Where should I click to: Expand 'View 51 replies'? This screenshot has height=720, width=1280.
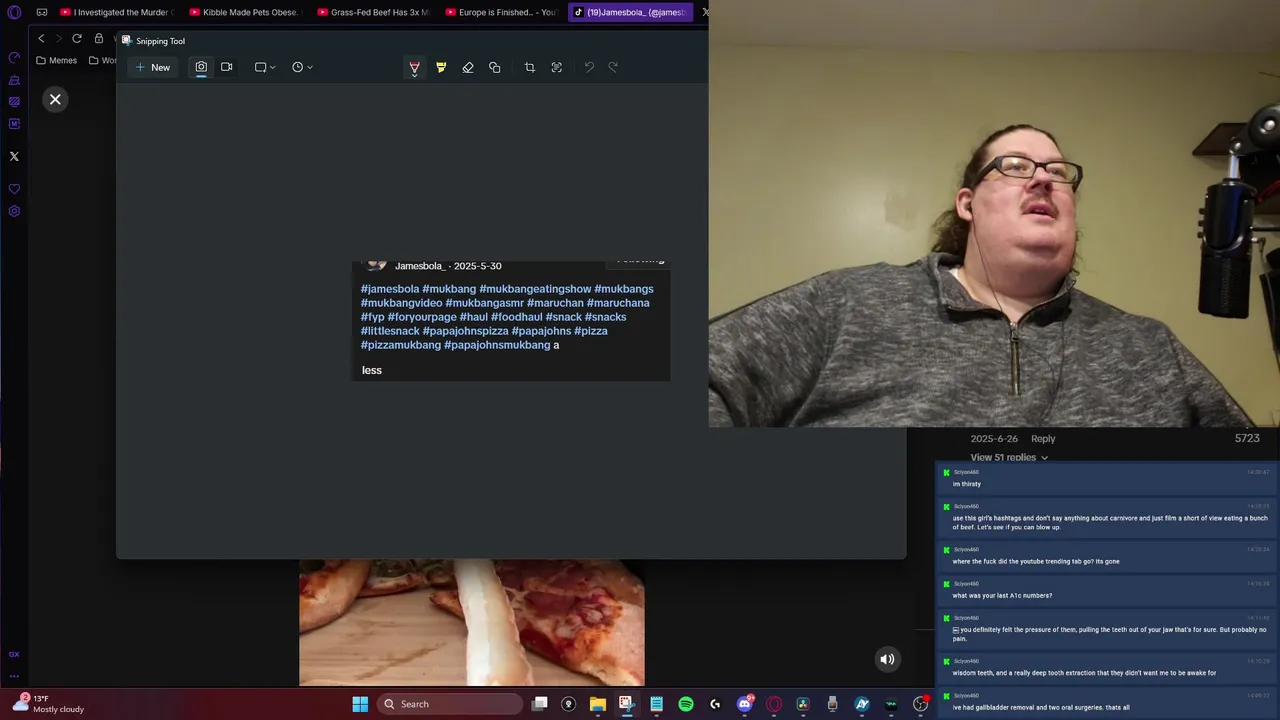coord(1009,457)
